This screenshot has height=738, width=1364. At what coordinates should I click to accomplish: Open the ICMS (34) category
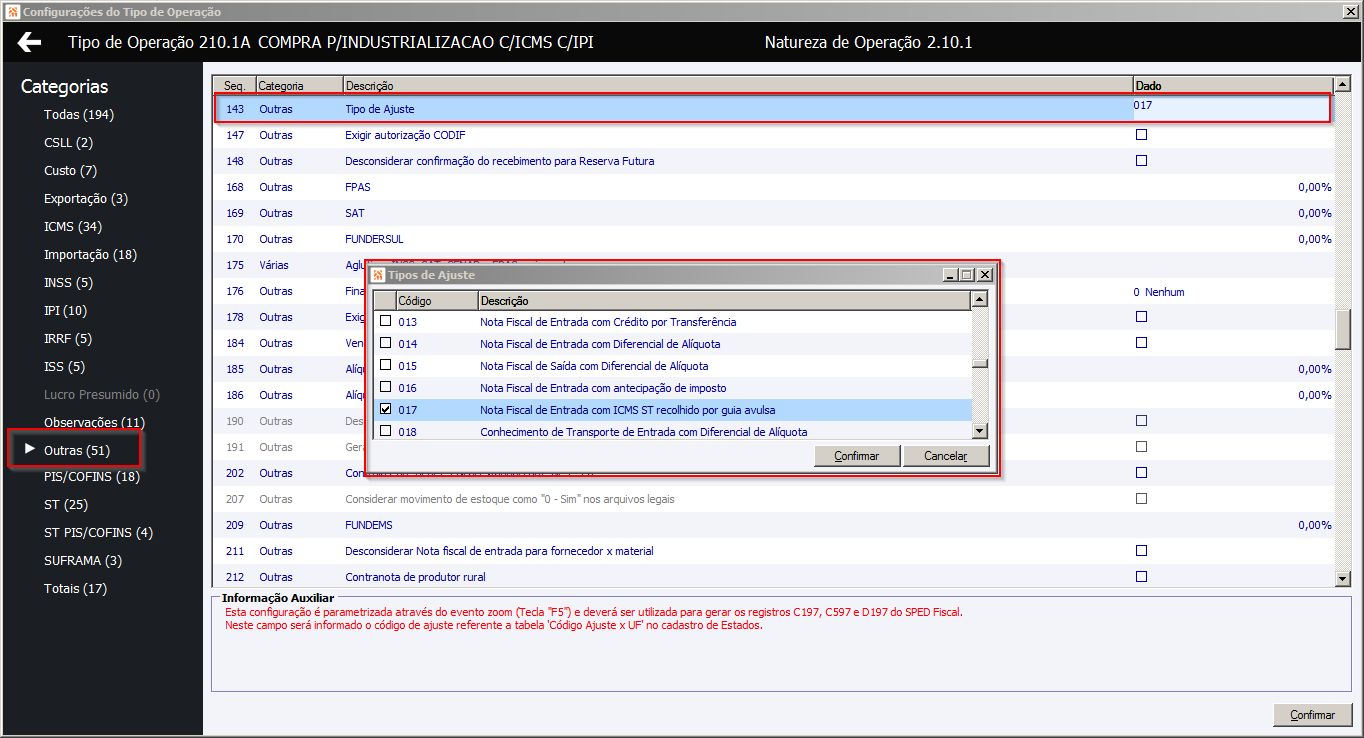[x=73, y=227]
